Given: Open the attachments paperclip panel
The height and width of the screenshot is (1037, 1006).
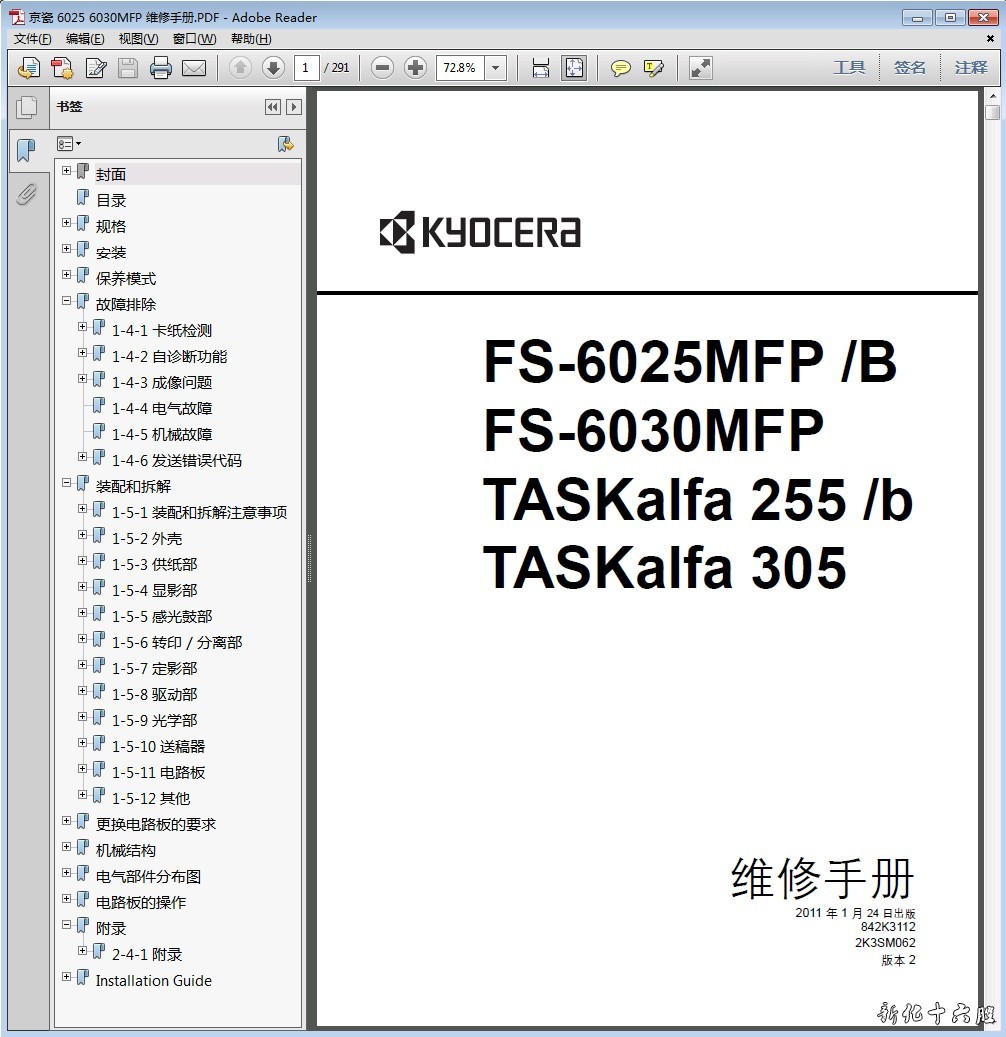Looking at the screenshot, I should coord(26,193).
